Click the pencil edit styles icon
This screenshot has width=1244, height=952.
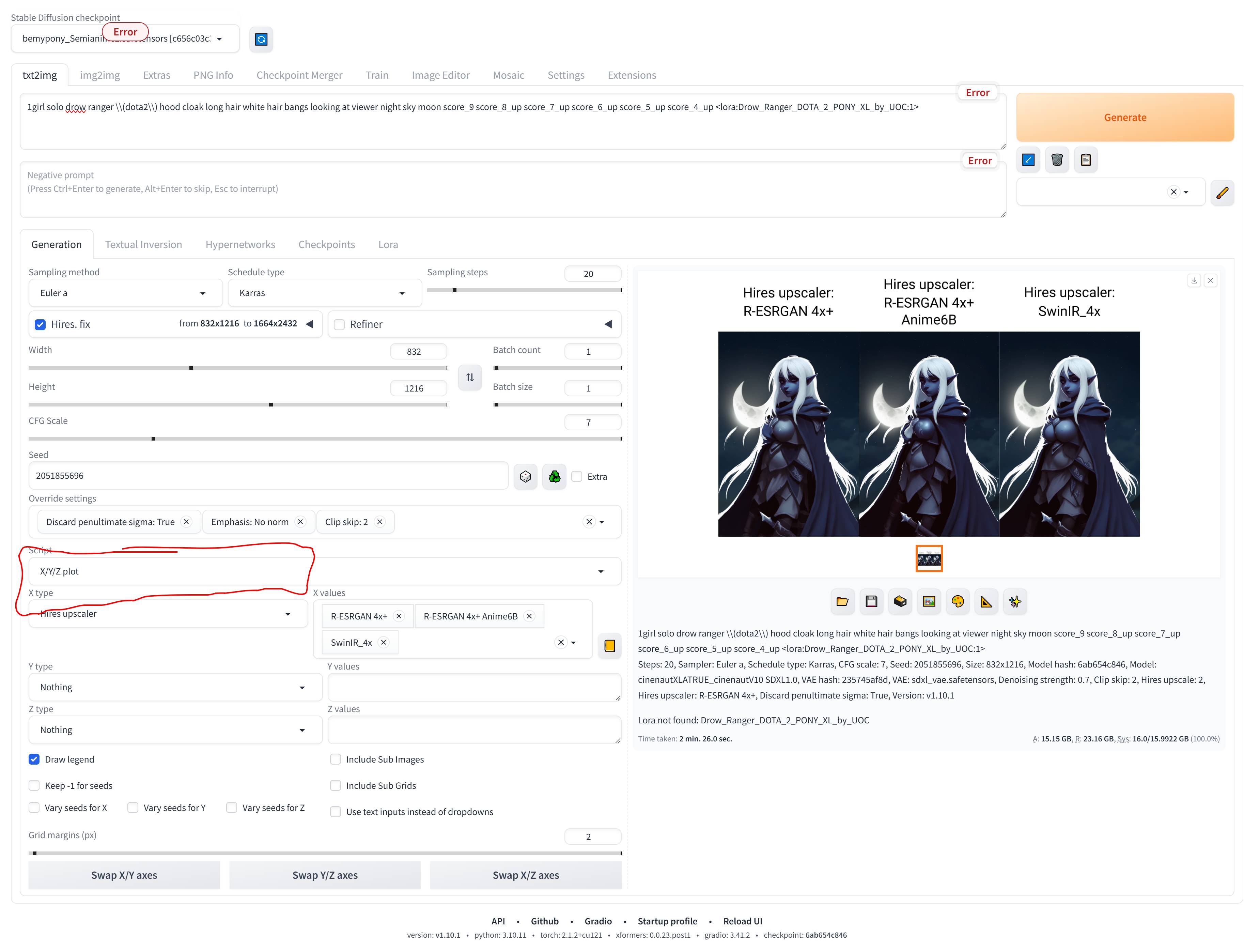(x=1222, y=193)
